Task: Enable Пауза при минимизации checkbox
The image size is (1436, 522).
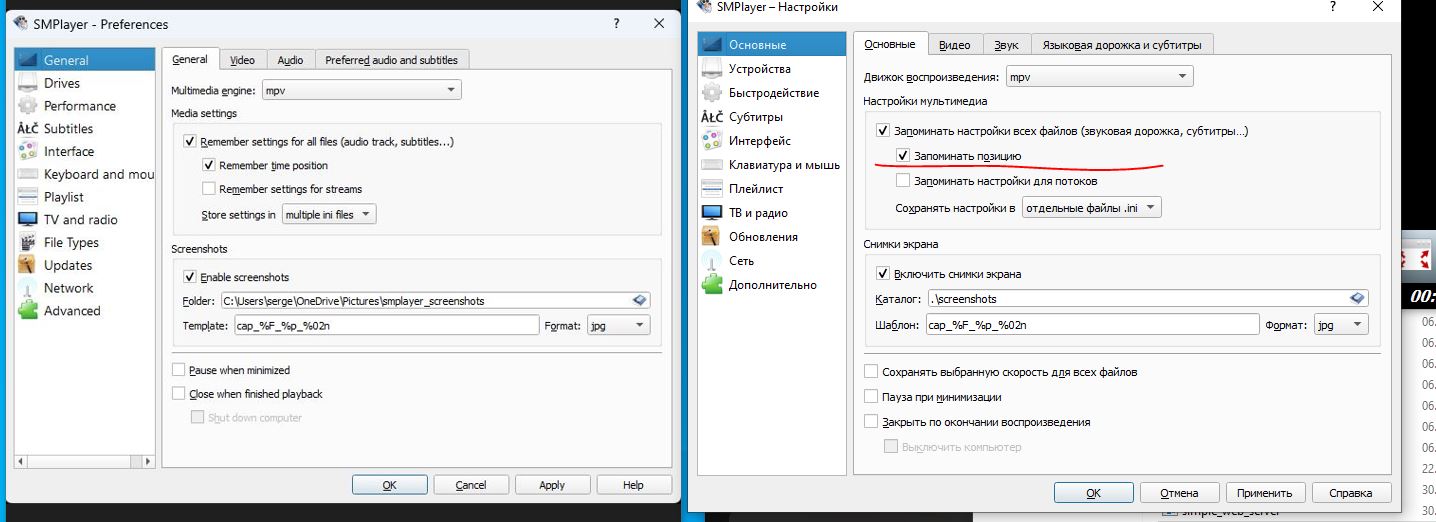Action: pyautogui.click(x=871, y=397)
